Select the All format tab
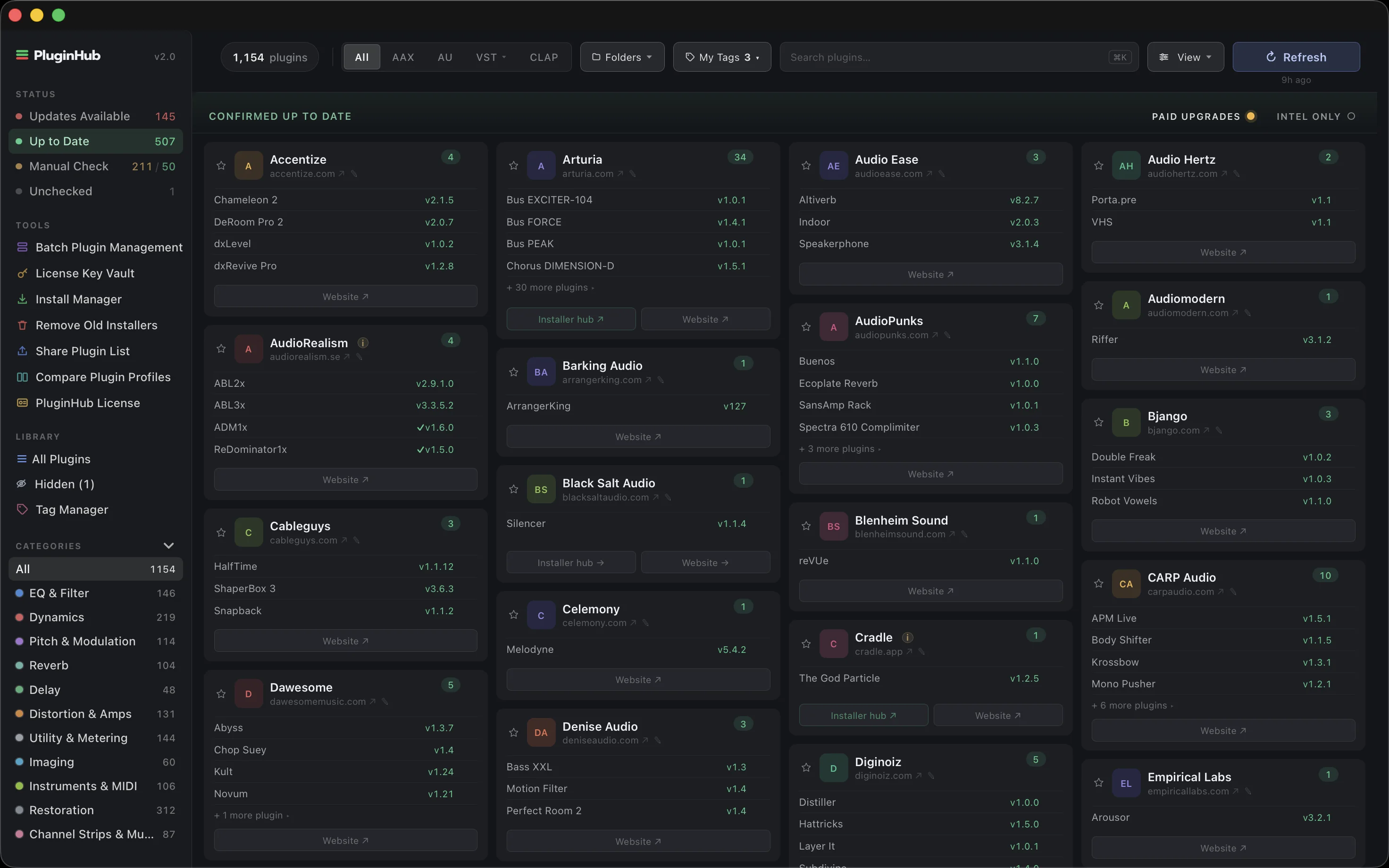Viewport: 1389px width, 868px height. [361, 58]
